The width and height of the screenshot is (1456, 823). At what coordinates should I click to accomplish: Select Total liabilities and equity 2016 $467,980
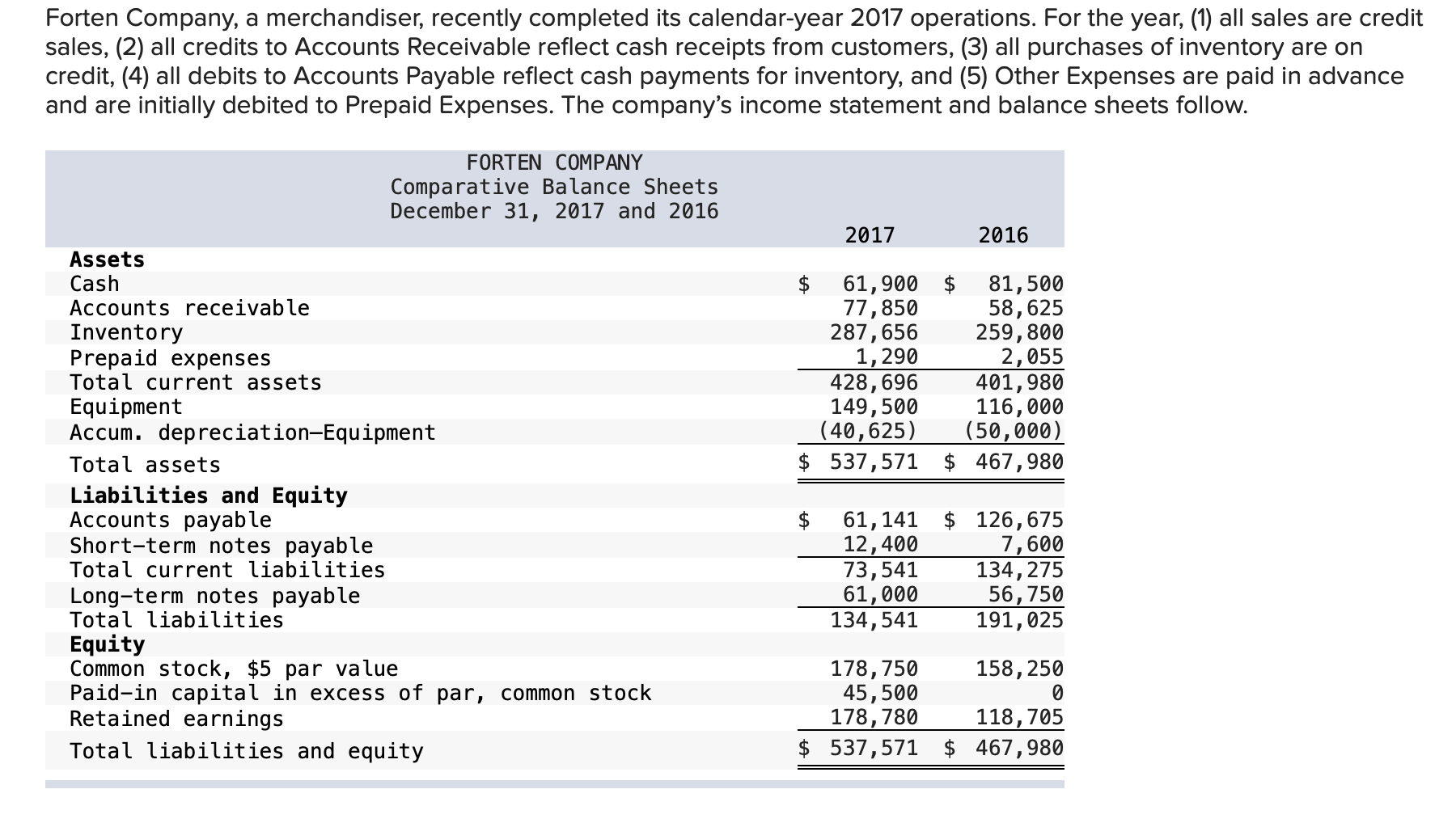coord(1004,748)
